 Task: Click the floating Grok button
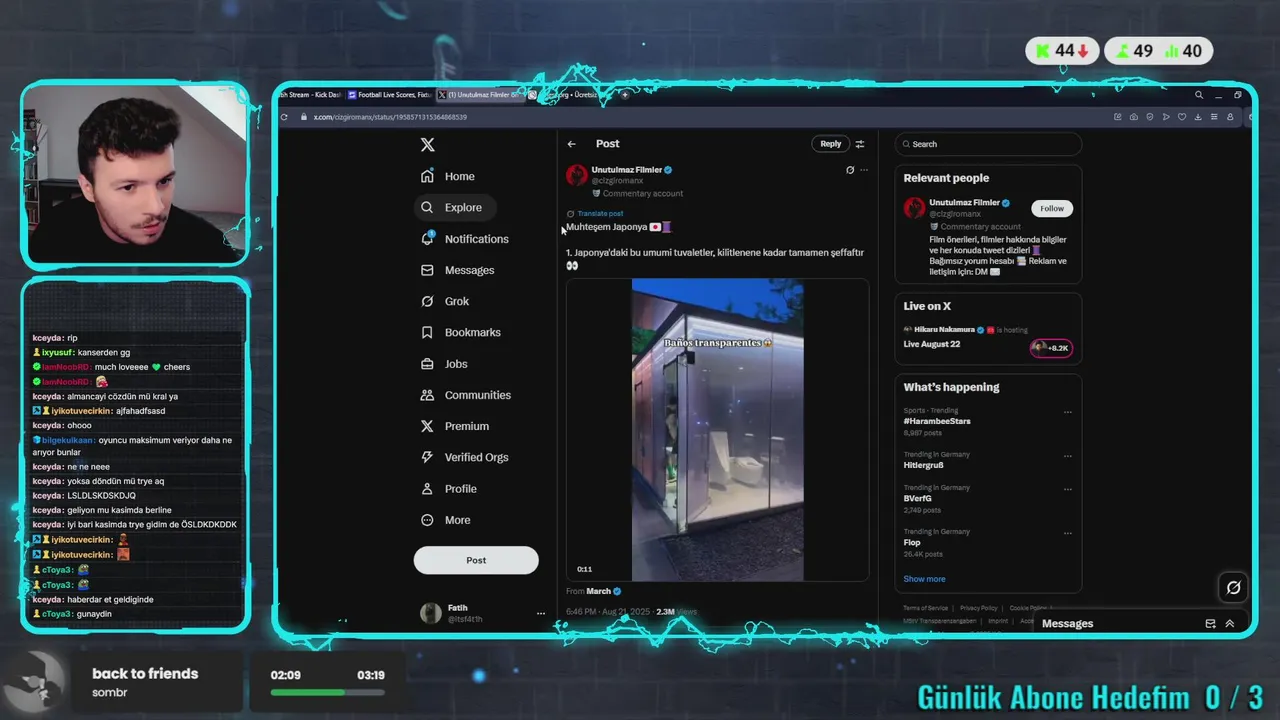coord(1233,587)
